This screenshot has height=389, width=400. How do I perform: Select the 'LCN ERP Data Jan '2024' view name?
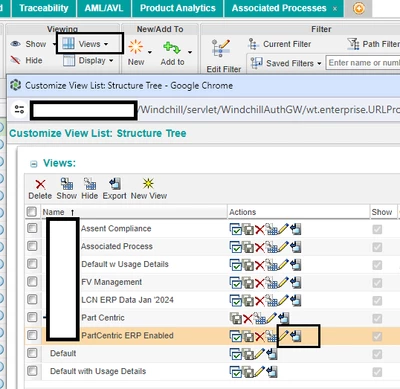tap(127, 300)
